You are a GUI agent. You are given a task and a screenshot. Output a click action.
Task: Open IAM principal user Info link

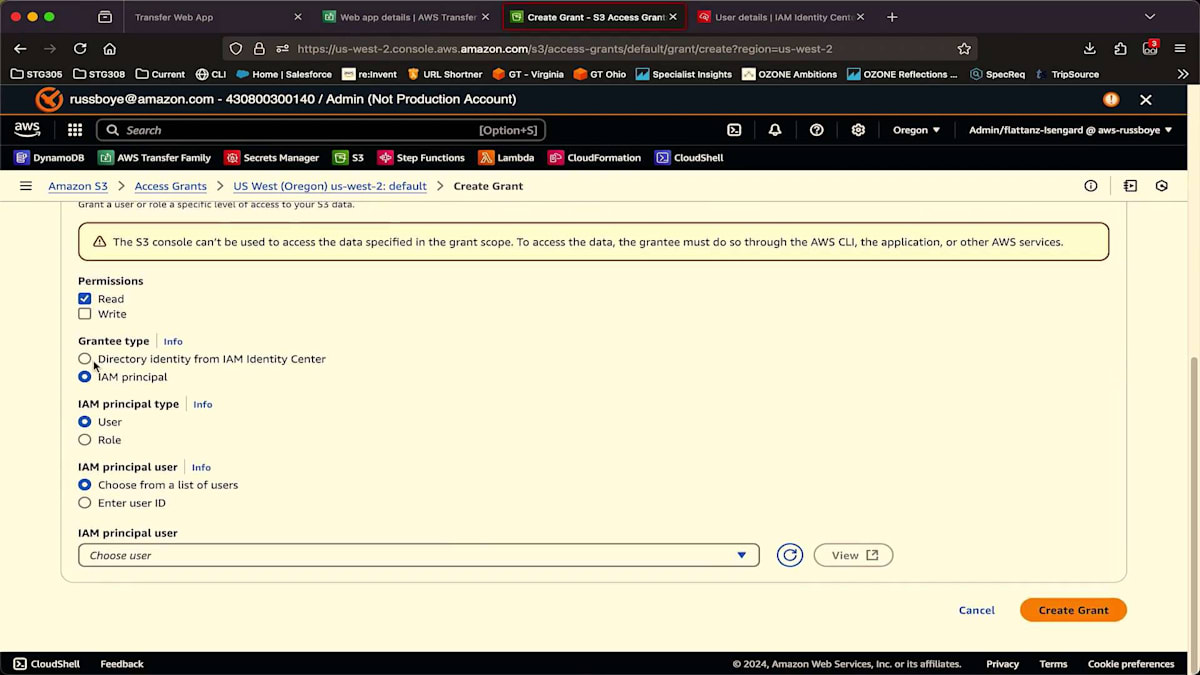coord(201,467)
